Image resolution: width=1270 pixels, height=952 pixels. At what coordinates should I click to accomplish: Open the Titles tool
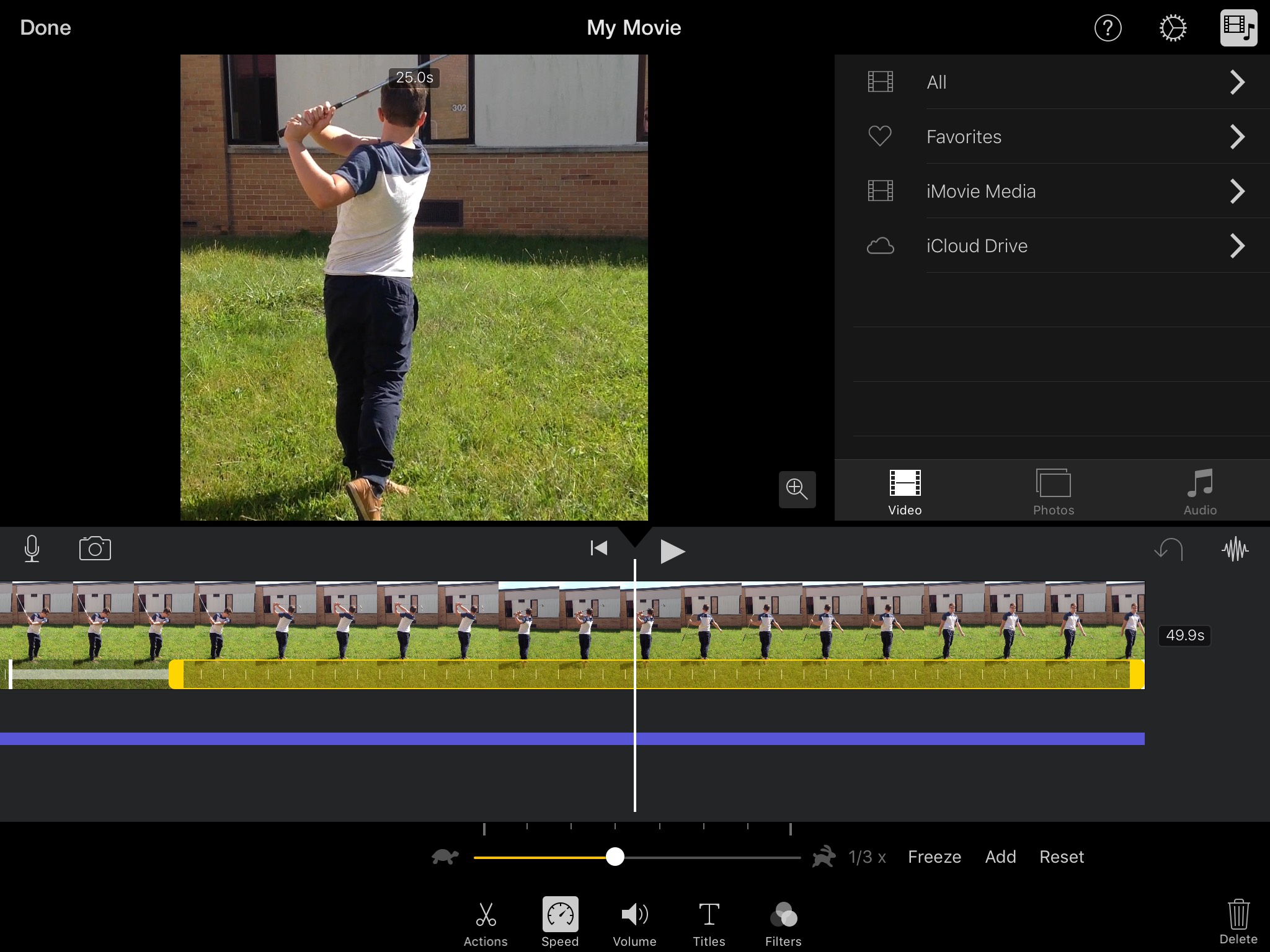[x=709, y=923]
